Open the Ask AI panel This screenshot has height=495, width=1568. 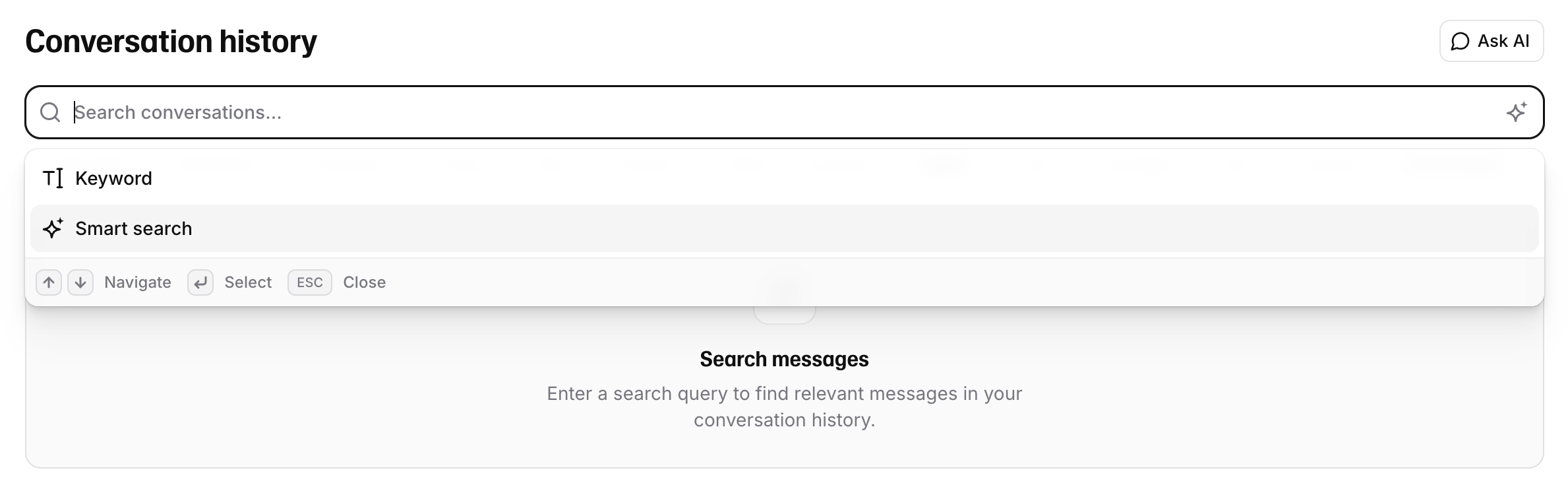(1490, 41)
